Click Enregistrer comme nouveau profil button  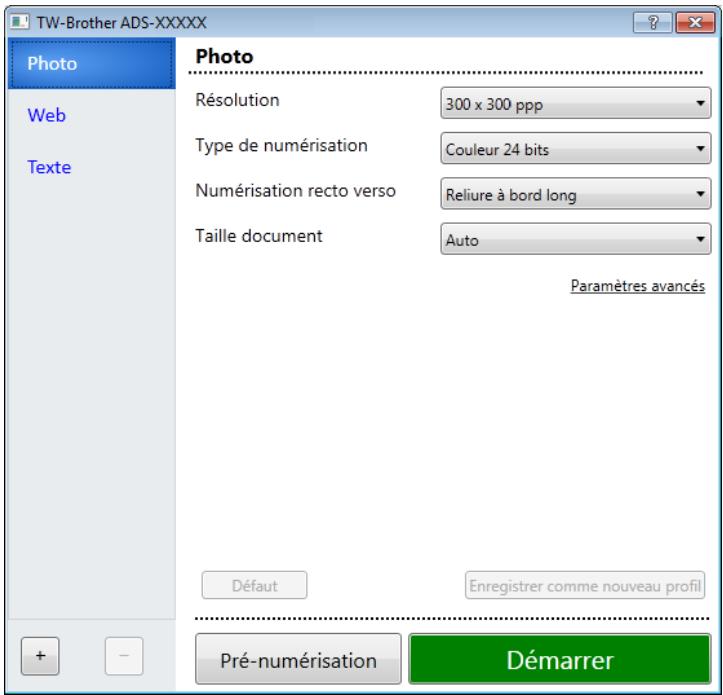click(x=585, y=585)
